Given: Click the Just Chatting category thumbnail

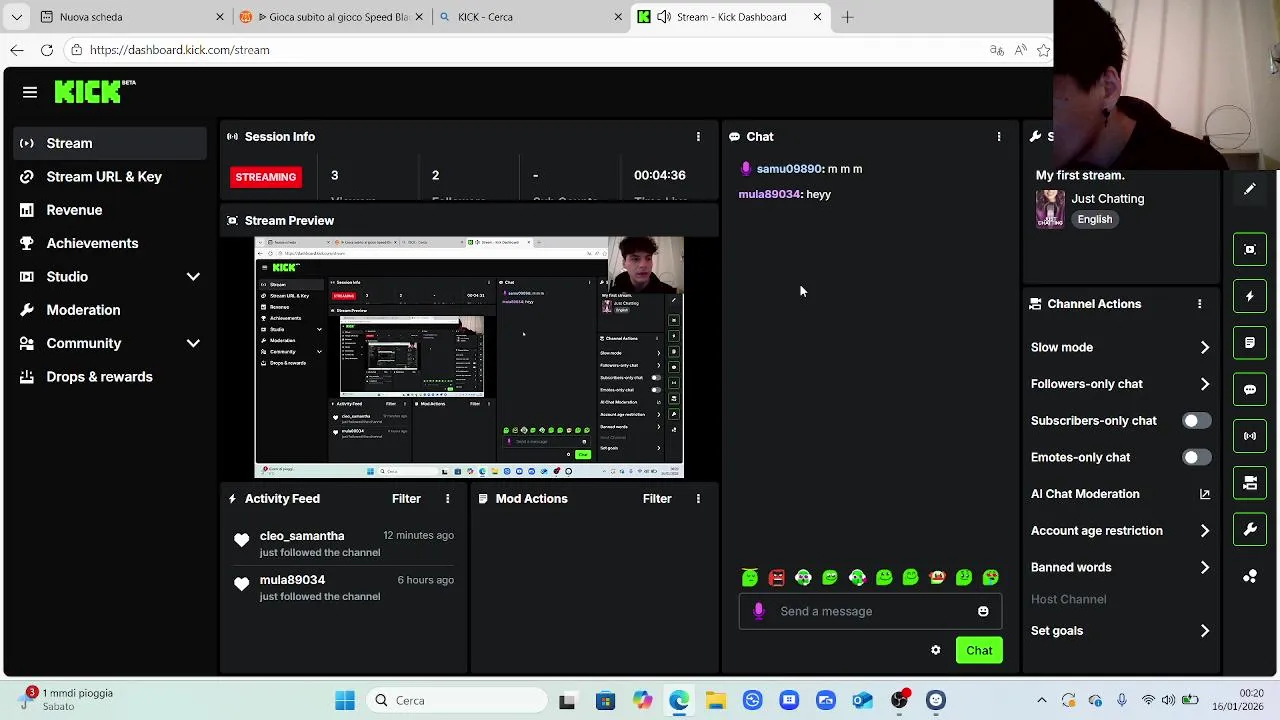Looking at the screenshot, I should pyautogui.click(x=1050, y=209).
